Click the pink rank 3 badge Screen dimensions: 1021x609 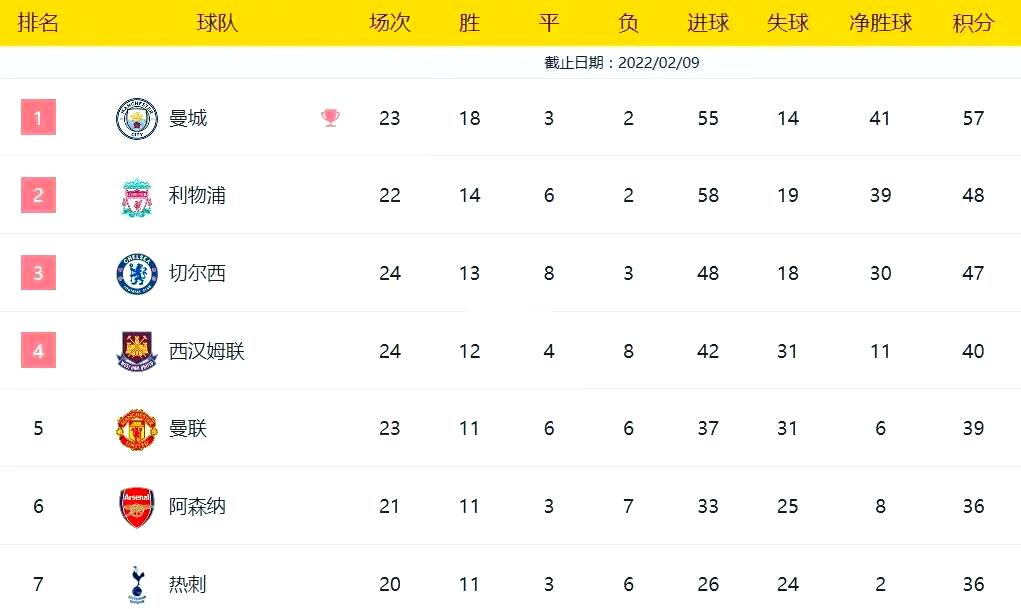(38, 273)
